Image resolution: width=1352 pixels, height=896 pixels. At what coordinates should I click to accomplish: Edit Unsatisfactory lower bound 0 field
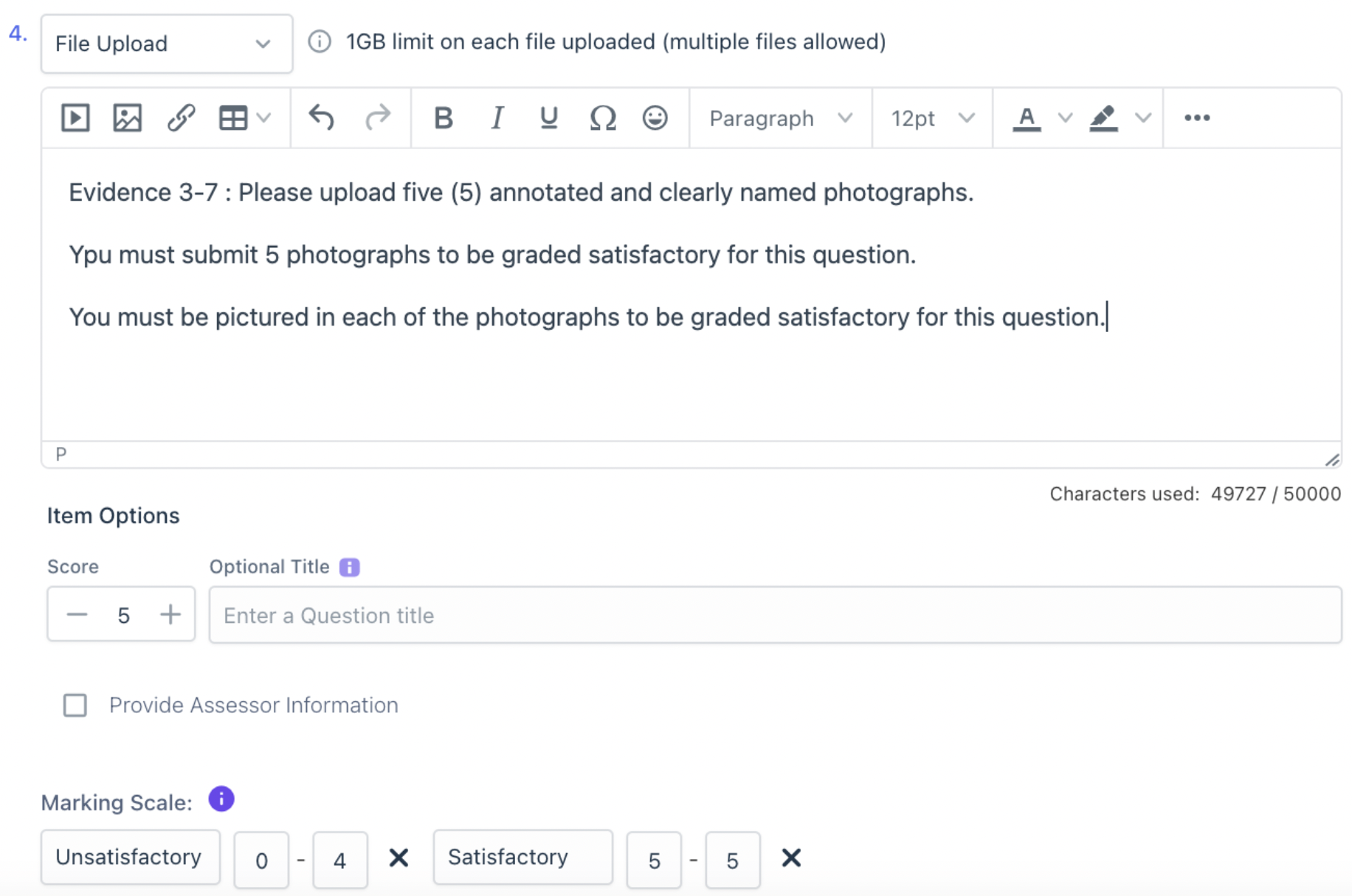point(261,860)
